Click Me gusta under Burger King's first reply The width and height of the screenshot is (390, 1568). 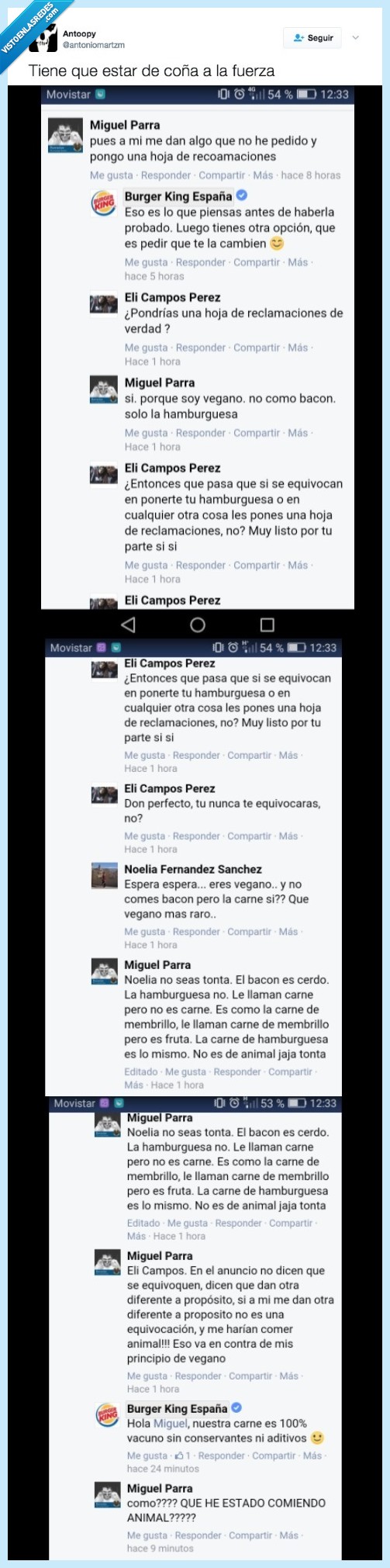(x=146, y=262)
